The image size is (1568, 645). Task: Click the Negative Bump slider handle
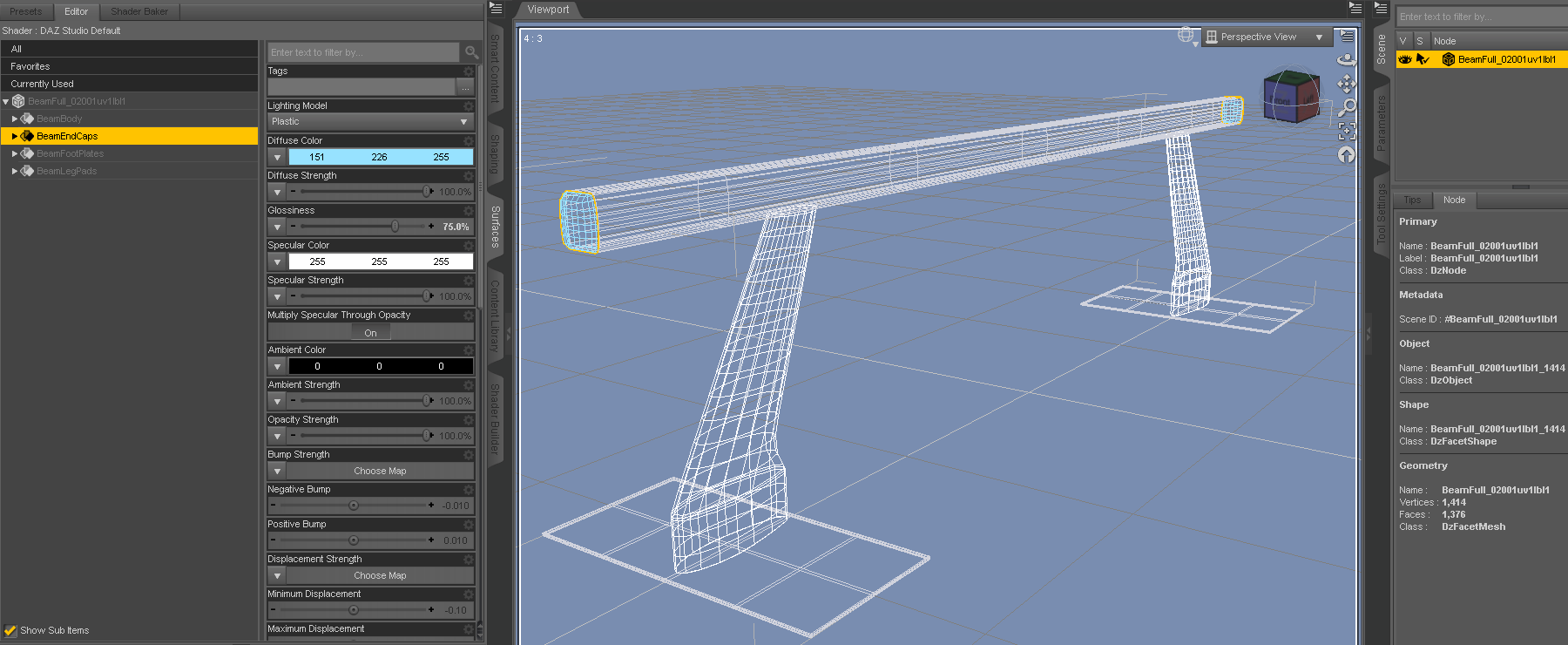(x=354, y=506)
